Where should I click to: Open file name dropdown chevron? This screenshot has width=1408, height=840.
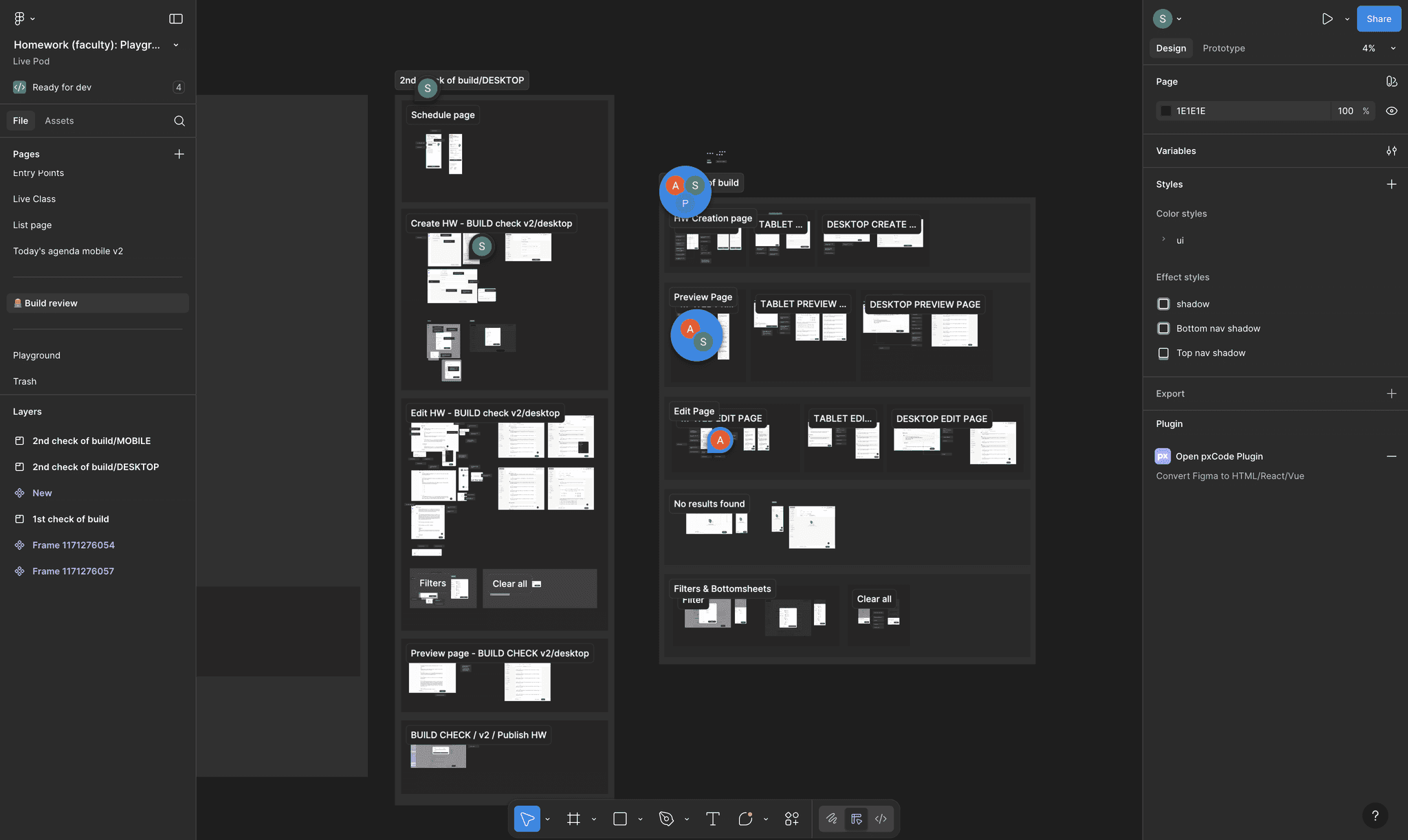(176, 45)
